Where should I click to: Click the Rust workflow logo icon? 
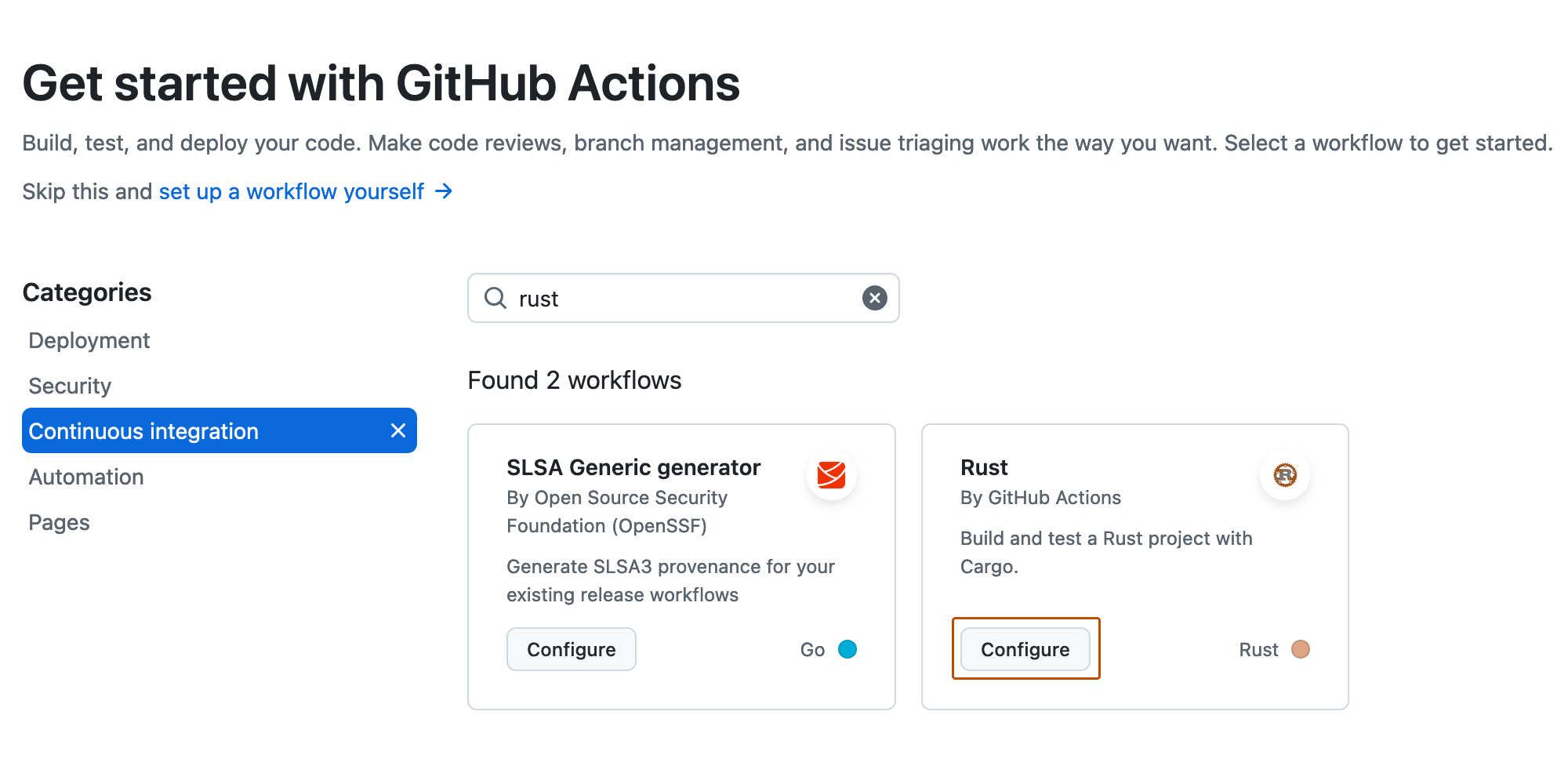coord(1285,475)
